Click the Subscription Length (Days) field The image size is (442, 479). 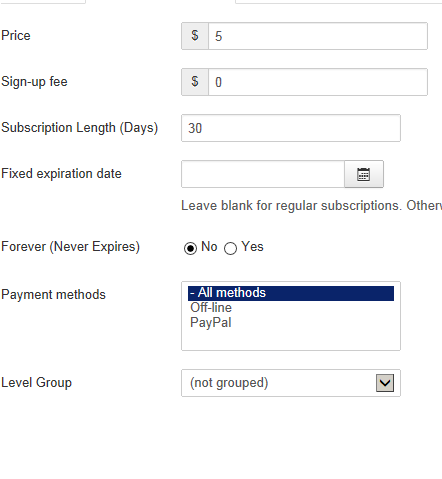(x=291, y=128)
